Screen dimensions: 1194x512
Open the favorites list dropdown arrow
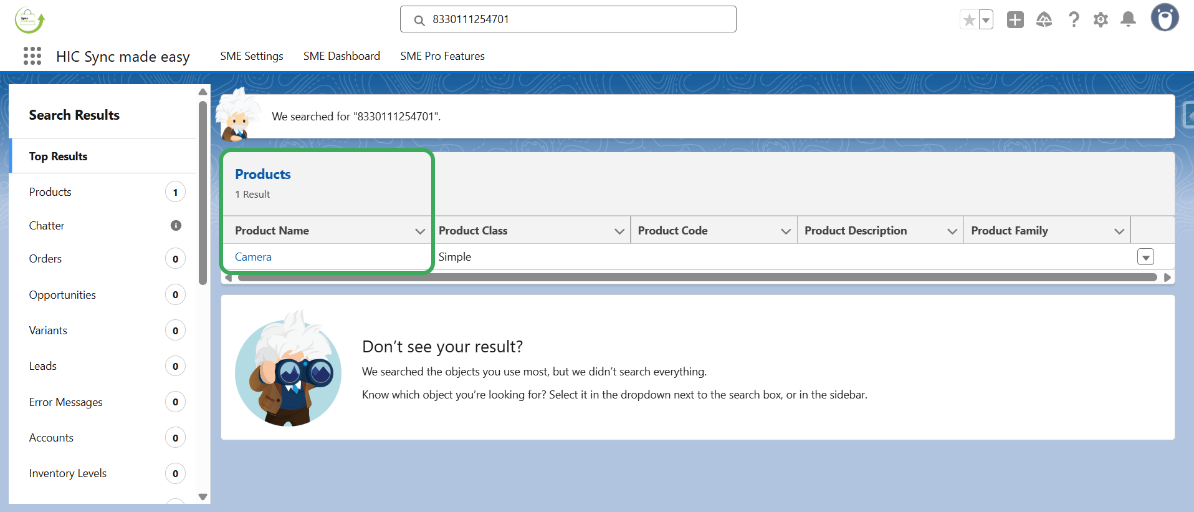point(986,20)
